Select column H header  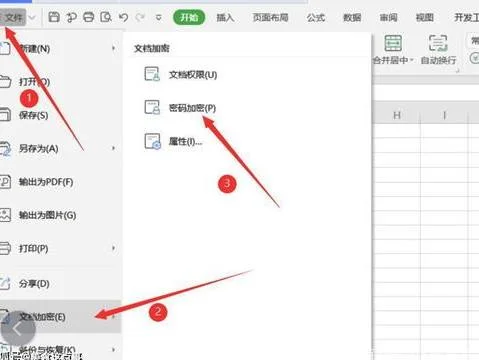397,115
